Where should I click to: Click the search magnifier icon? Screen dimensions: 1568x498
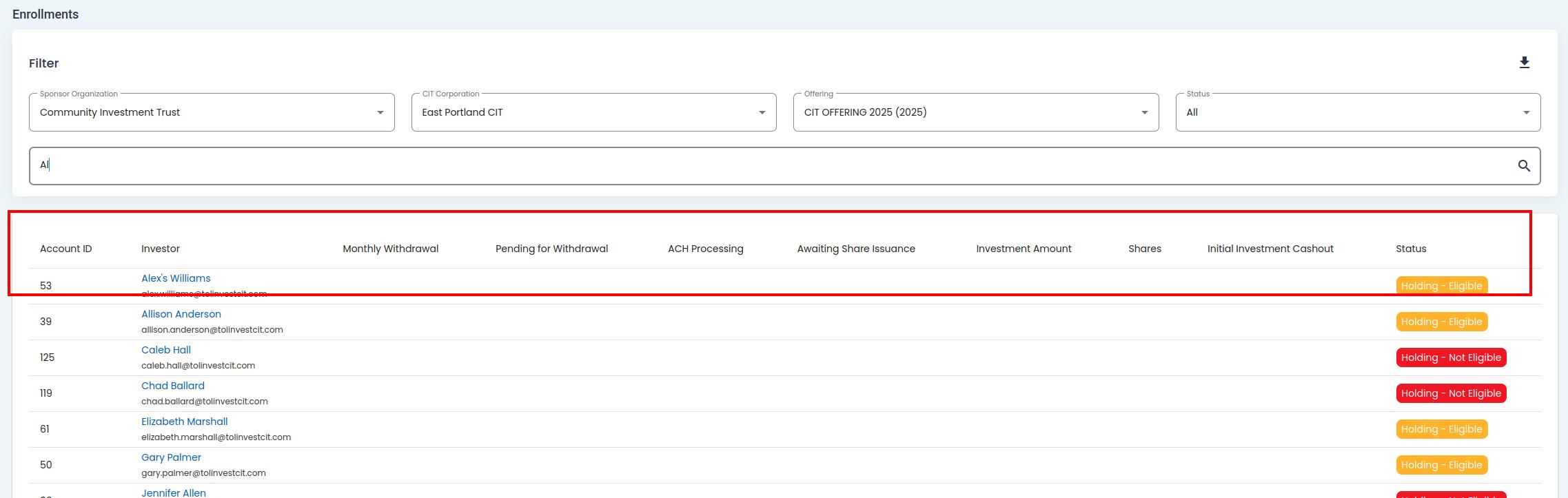tap(1524, 166)
